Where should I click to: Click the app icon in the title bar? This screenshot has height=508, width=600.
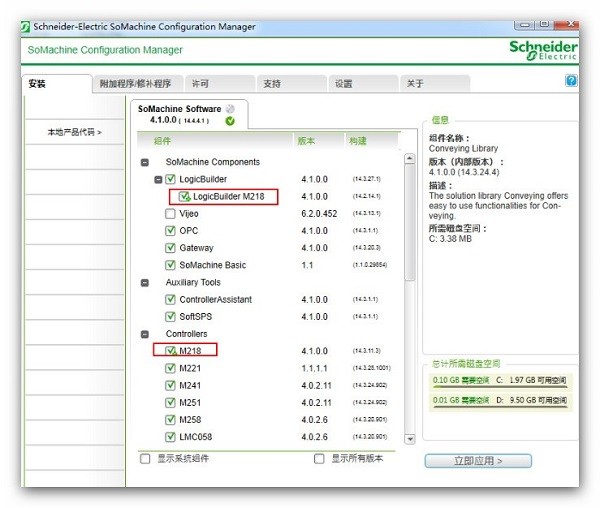click(25, 27)
